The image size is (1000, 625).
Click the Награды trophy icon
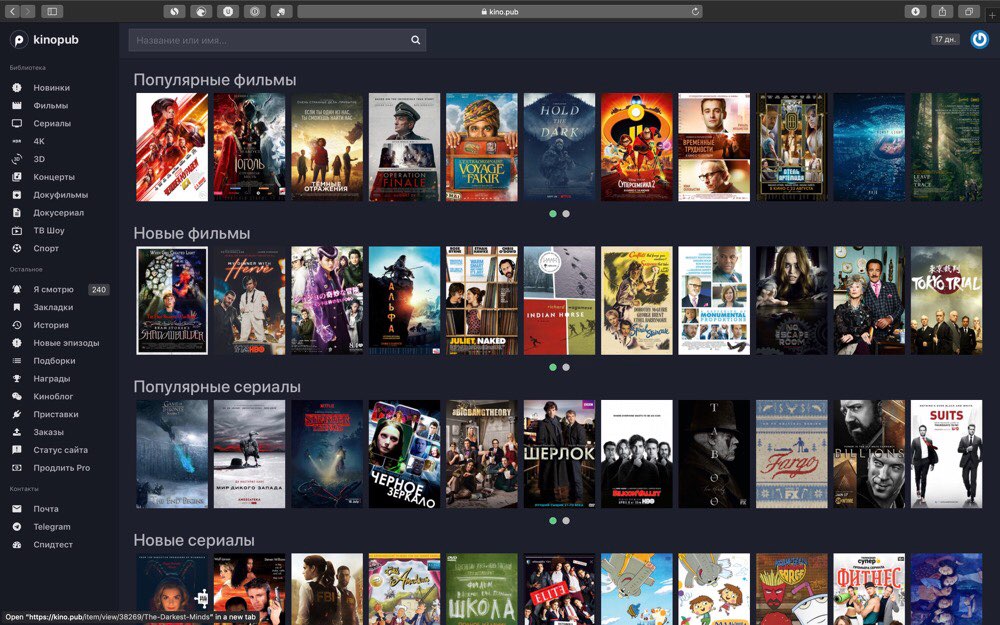point(17,378)
